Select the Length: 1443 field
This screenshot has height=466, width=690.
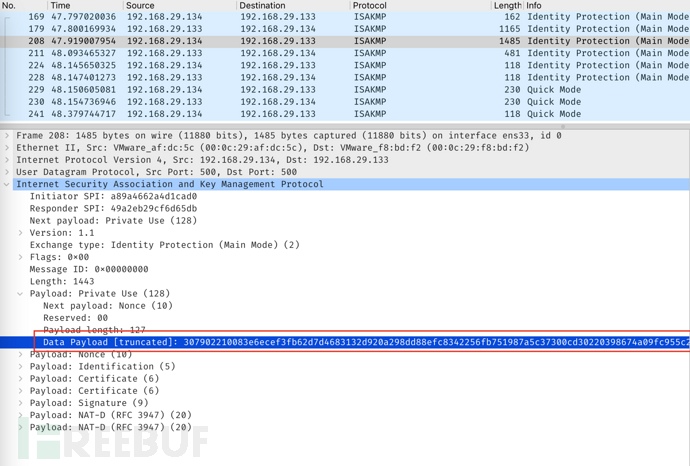coord(62,282)
